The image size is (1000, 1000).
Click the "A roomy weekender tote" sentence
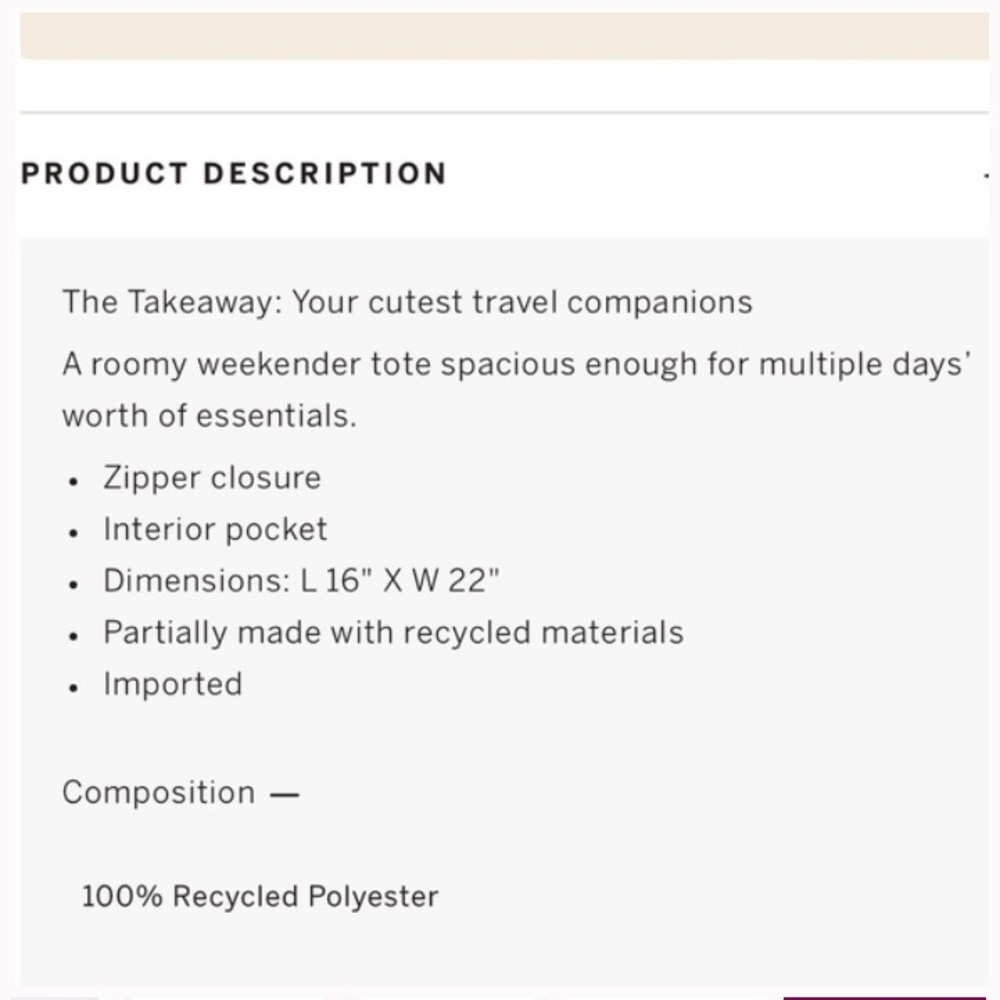pos(517,364)
